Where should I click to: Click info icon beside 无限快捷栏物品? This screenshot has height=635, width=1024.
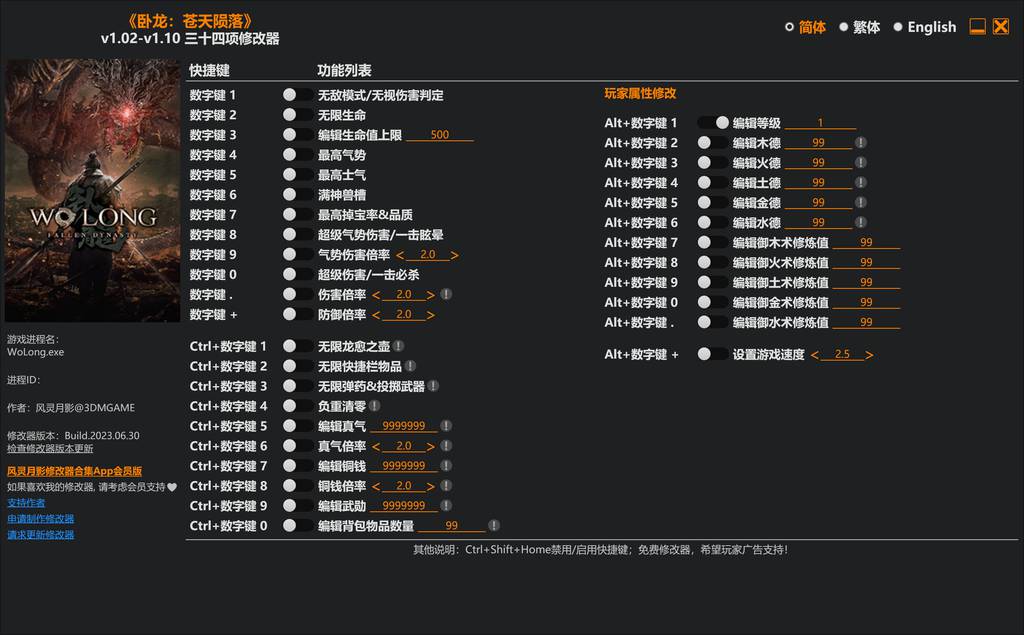point(410,366)
